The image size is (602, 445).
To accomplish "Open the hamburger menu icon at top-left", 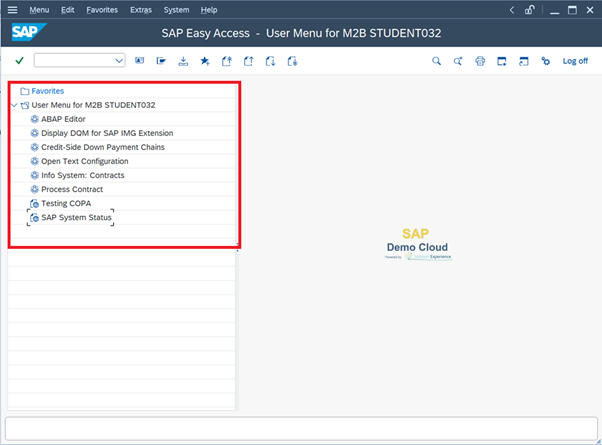I will point(13,9).
